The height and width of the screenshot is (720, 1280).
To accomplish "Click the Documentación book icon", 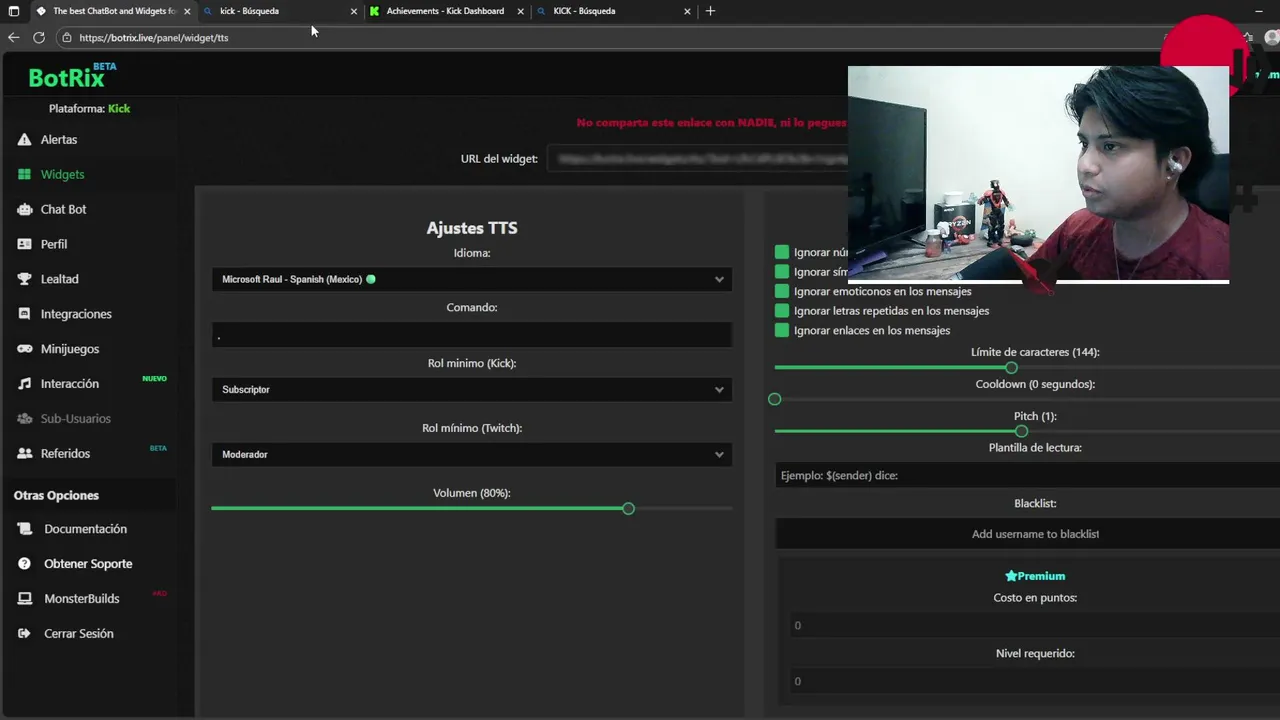I will pos(25,529).
